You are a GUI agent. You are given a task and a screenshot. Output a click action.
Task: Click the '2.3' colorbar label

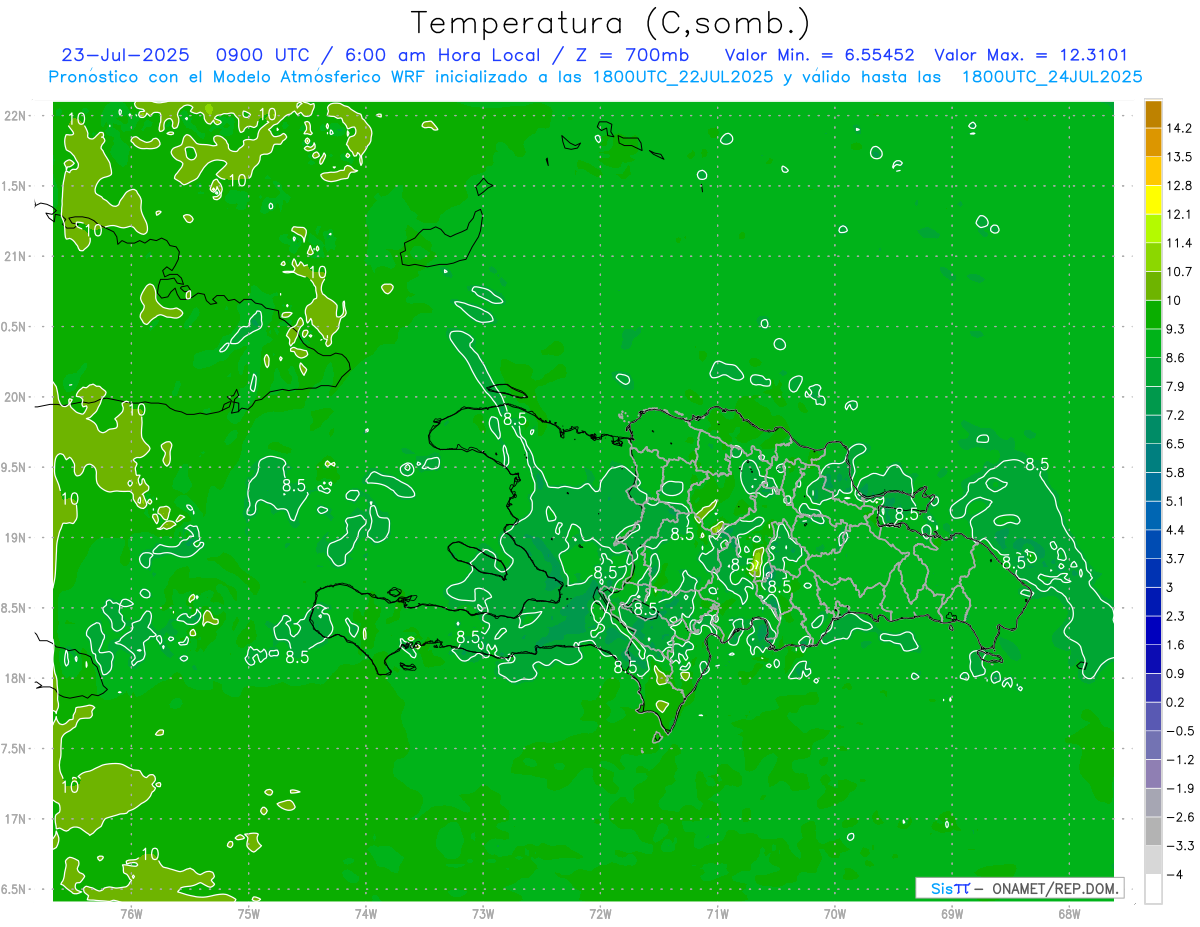tap(1176, 616)
